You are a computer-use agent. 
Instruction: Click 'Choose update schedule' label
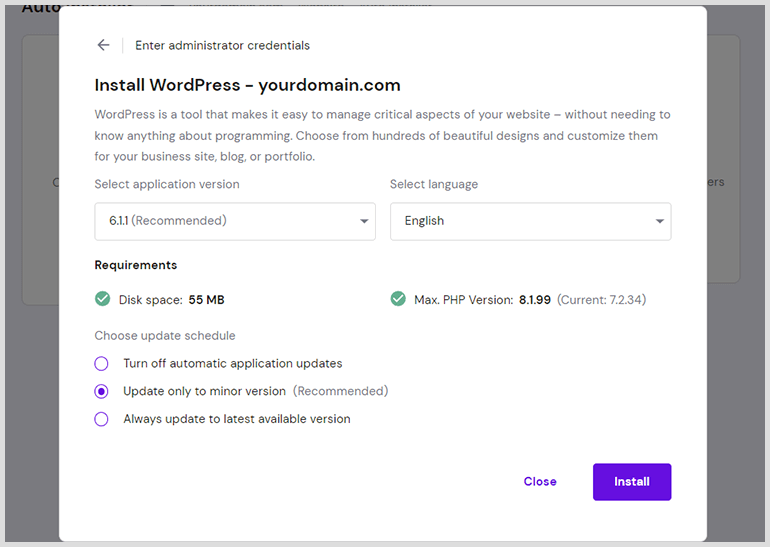165,336
